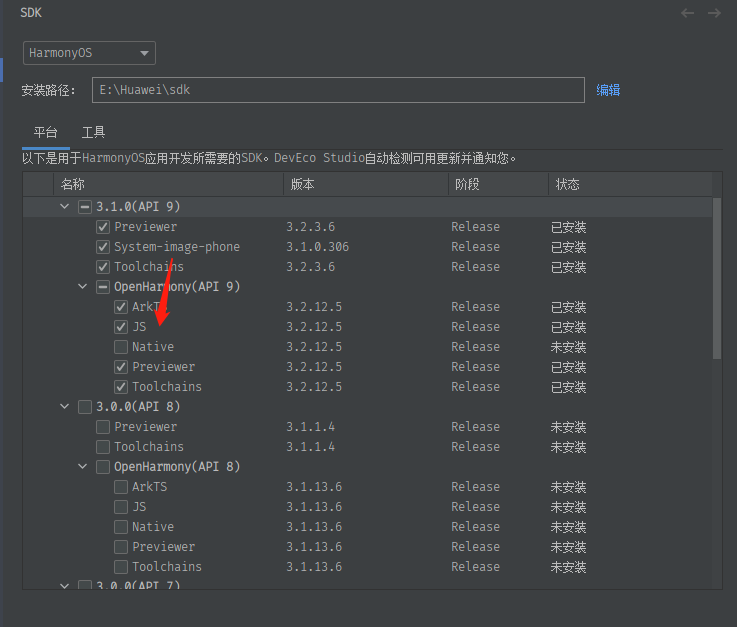Collapse the 3.0.0(API 7) group
Viewport: 737px width, 627px height.
click(64, 586)
